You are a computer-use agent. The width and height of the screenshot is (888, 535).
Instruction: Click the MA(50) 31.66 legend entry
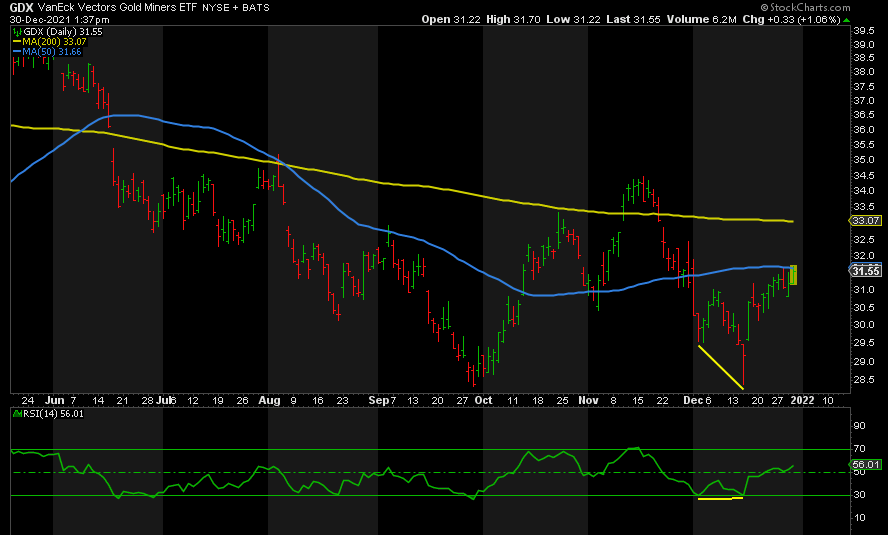click(47, 52)
